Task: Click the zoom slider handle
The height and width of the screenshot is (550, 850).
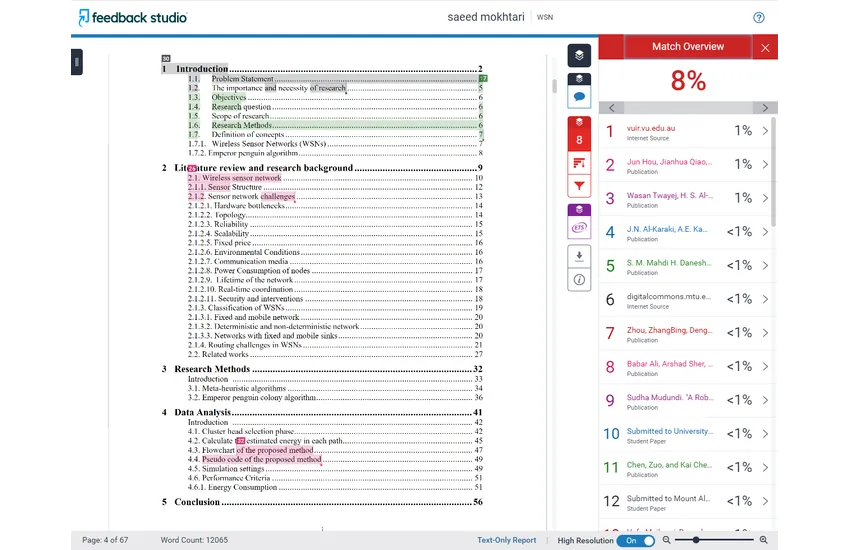Action: click(695, 540)
